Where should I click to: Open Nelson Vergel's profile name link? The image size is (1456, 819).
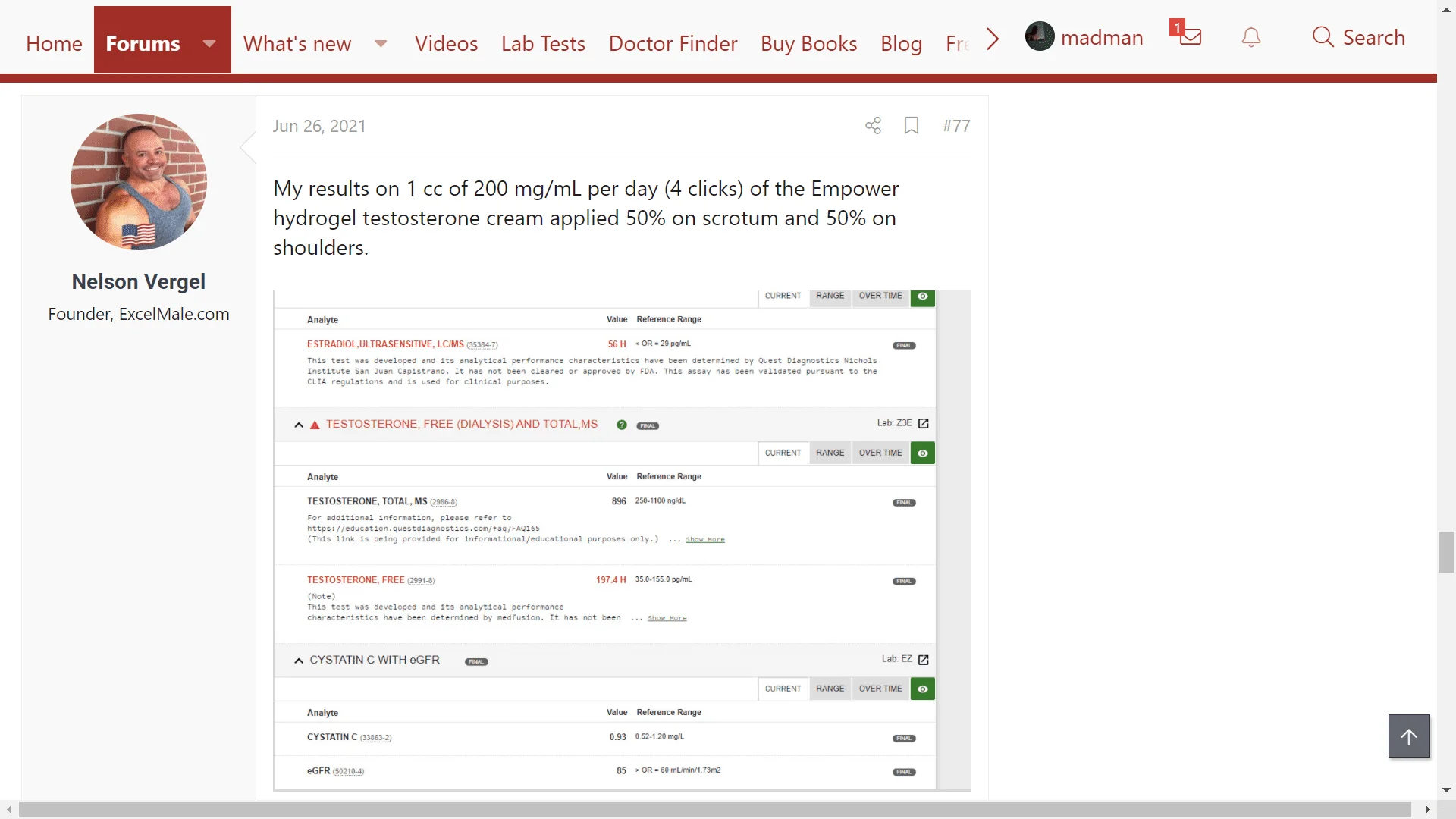pyautogui.click(x=138, y=281)
